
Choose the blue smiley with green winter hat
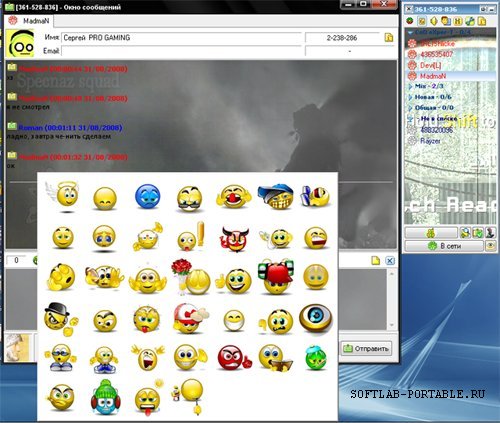(x=105, y=397)
